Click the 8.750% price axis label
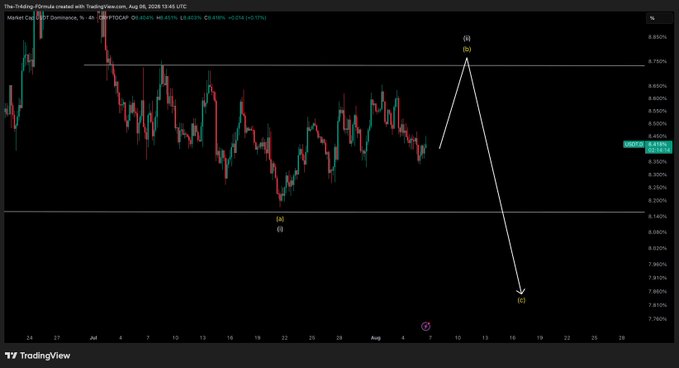Screen dimensions: 679x368 (x=657, y=61)
